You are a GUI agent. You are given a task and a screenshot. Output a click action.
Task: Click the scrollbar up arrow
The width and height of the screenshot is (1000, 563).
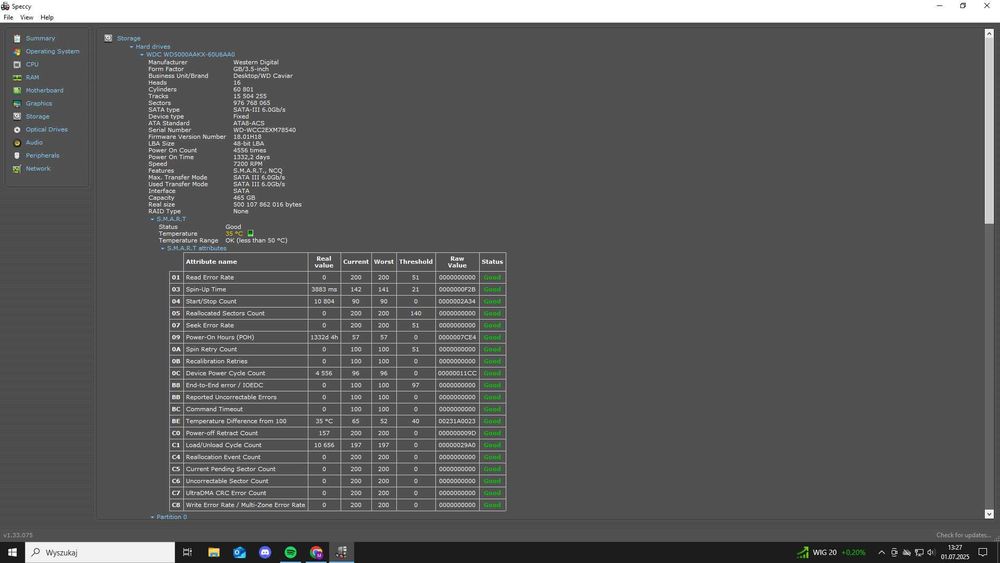[989, 33]
